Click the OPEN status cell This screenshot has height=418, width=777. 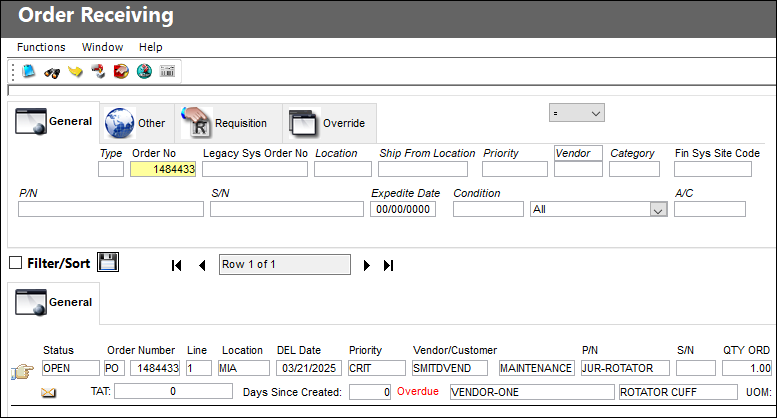70,368
